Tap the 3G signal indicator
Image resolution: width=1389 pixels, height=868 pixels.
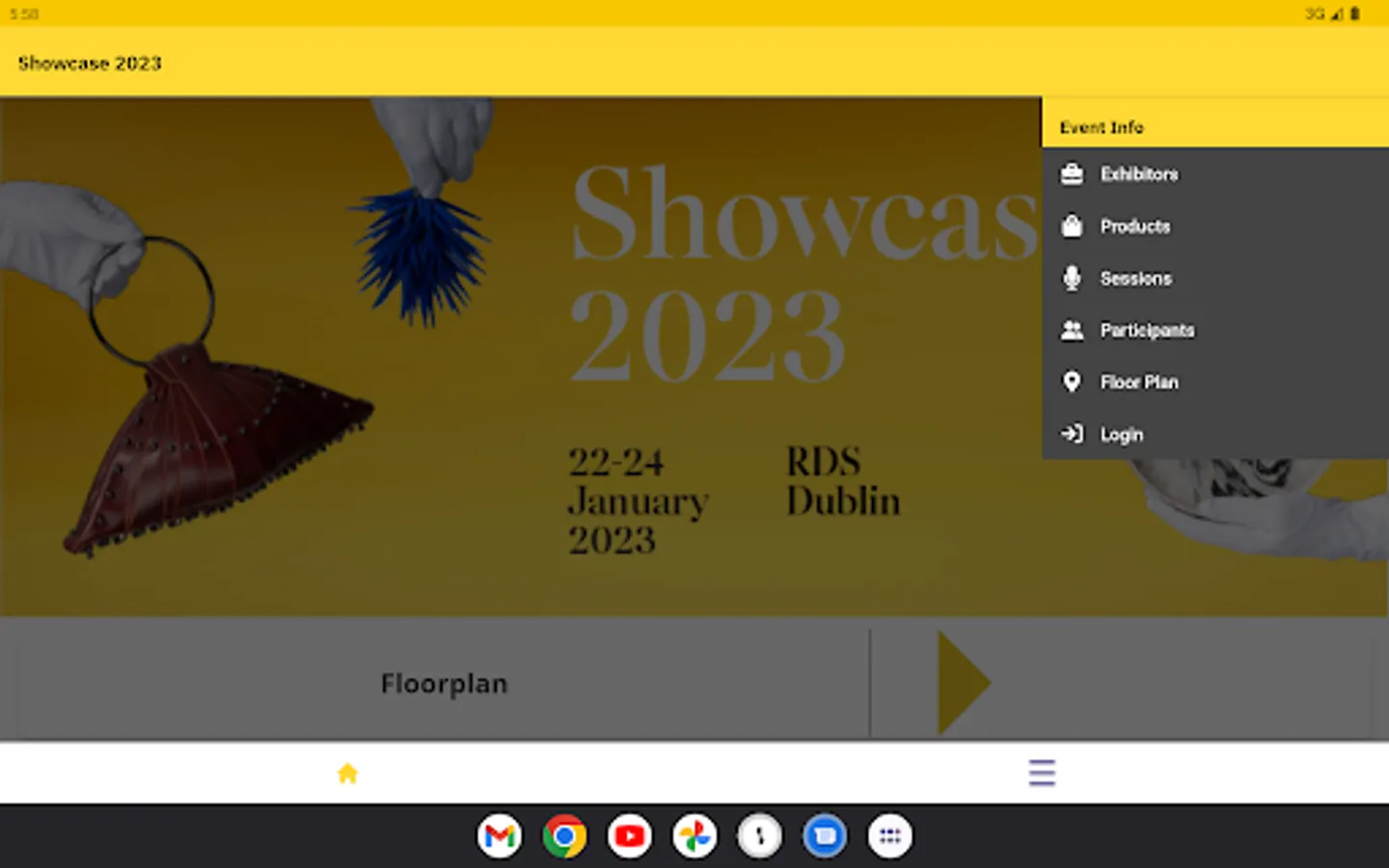click(x=1323, y=14)
